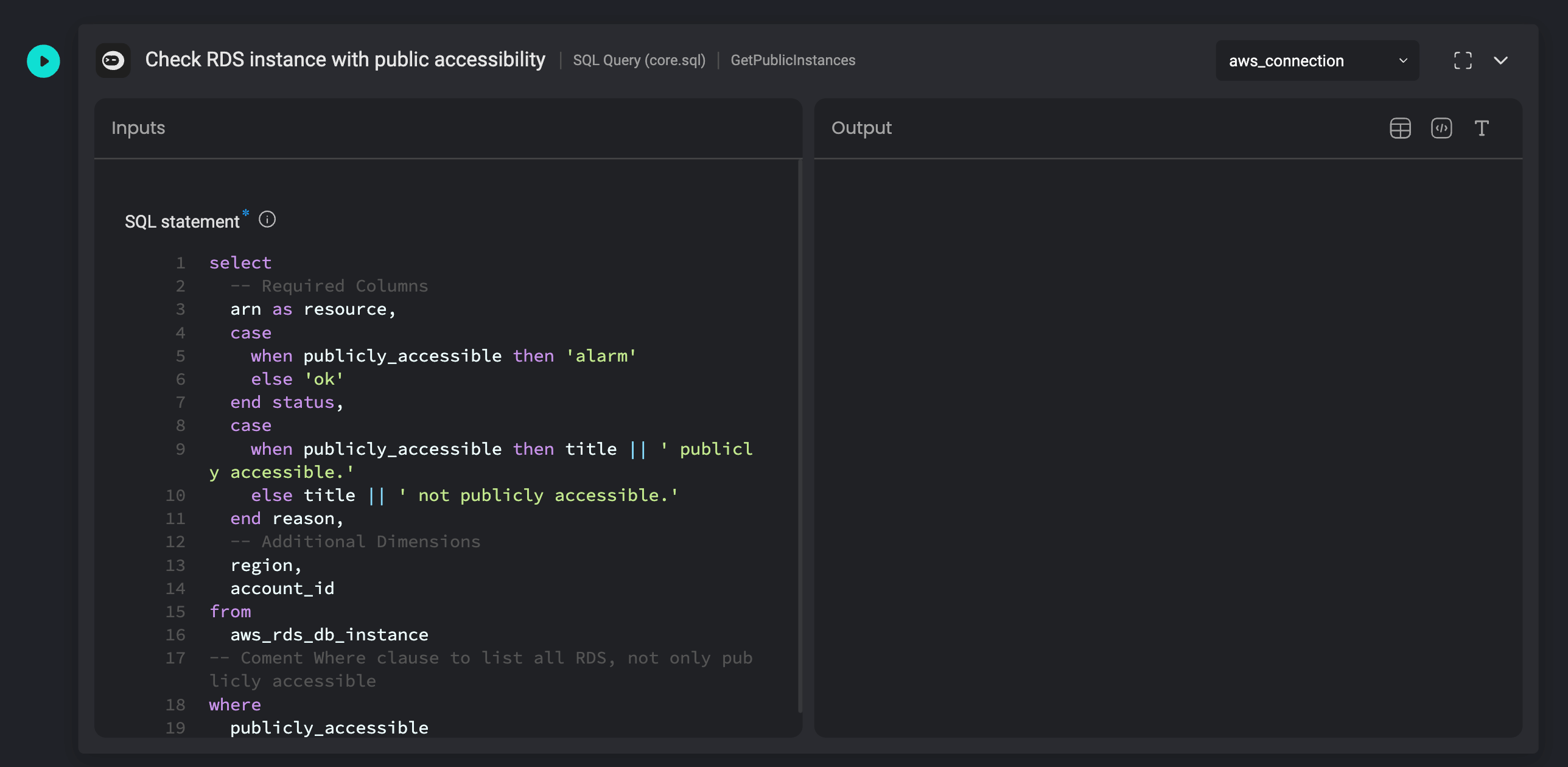Image resolution: width=1568 pixels, height=767 pixels.
Task: Run the step with the play button
Action: tap(43, 61)
